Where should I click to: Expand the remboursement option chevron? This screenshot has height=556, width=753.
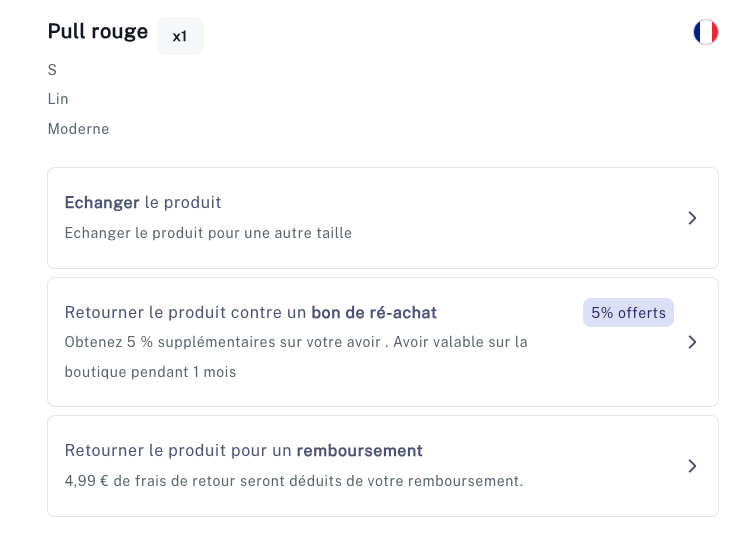pos(692,466)
